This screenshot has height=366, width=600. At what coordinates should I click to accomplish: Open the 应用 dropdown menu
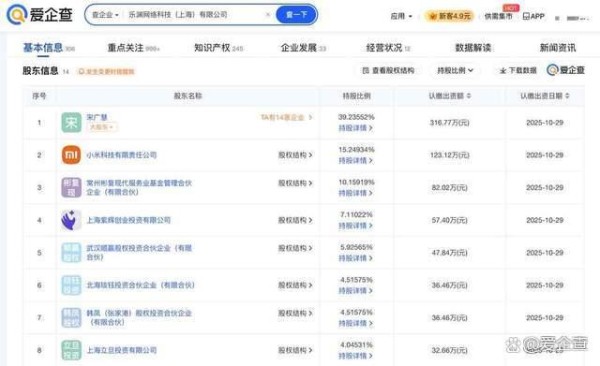point(401,16)
